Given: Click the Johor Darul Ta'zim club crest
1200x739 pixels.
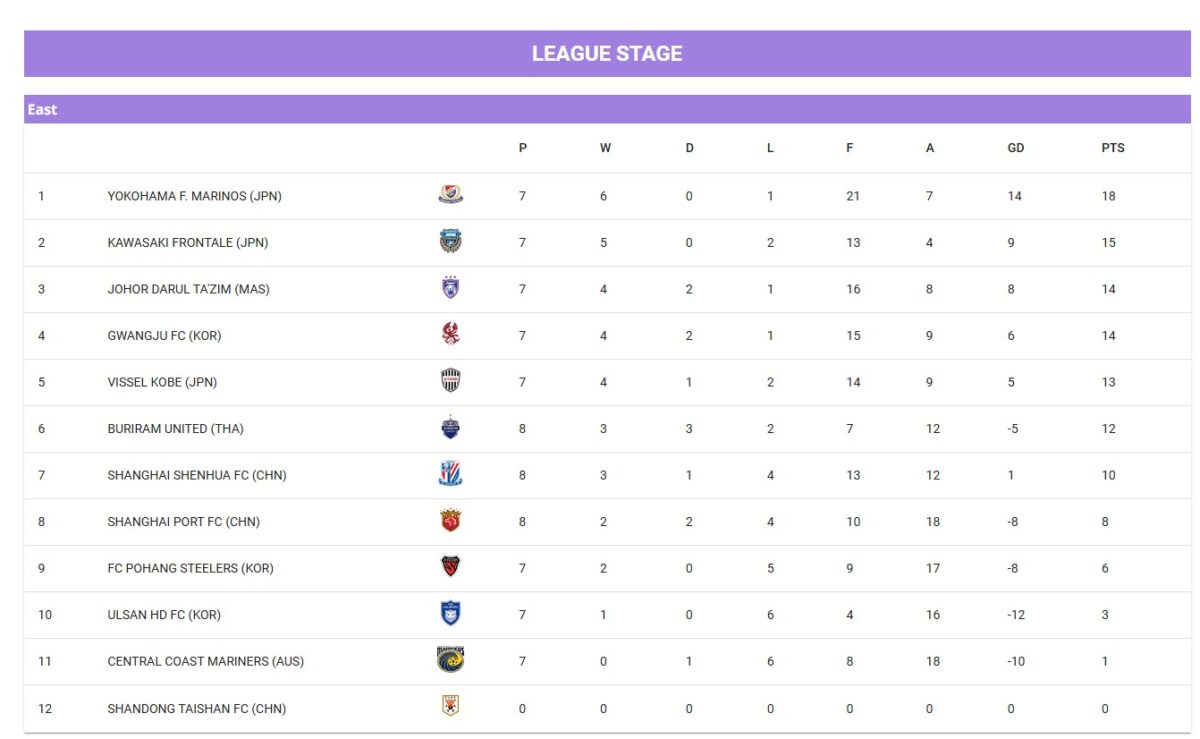Looking at the screenshot, I should click(450, 288).
